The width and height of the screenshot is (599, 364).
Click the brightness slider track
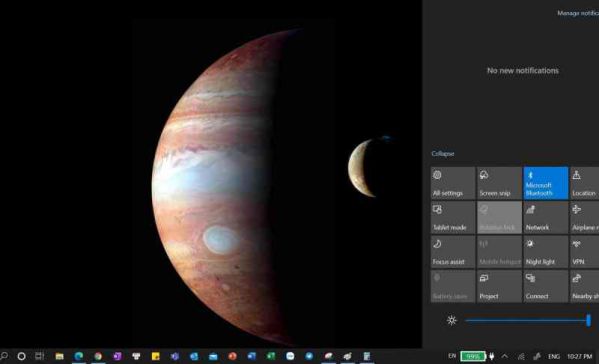point(527,320)
